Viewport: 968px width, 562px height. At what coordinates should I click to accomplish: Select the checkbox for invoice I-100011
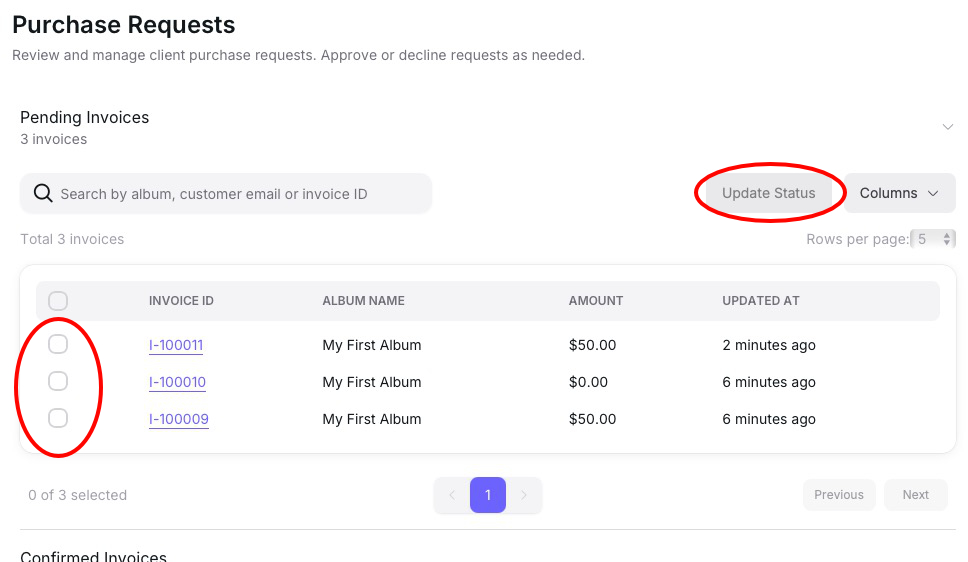[x=58, y=345]
